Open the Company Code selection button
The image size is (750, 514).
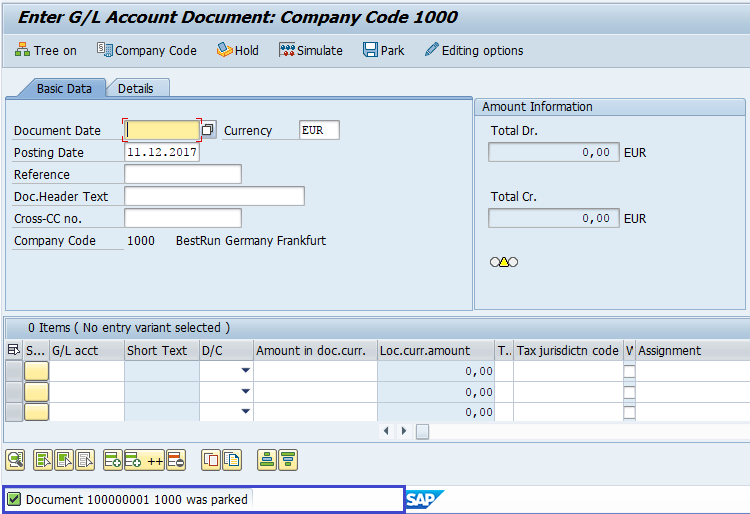pyautogui.click(x=146, y=50)
